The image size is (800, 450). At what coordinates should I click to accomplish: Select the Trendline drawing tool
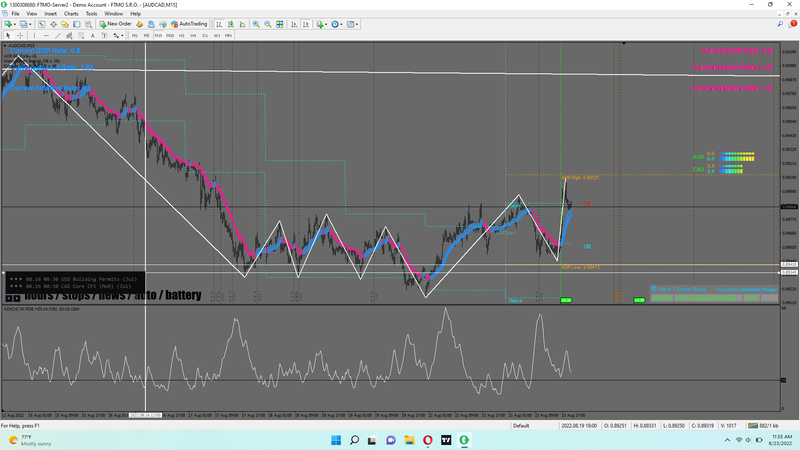[x=58, y=35]
